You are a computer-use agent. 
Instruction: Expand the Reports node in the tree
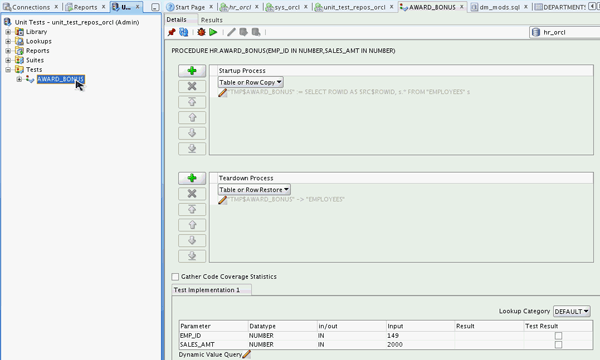coord(8,50)
